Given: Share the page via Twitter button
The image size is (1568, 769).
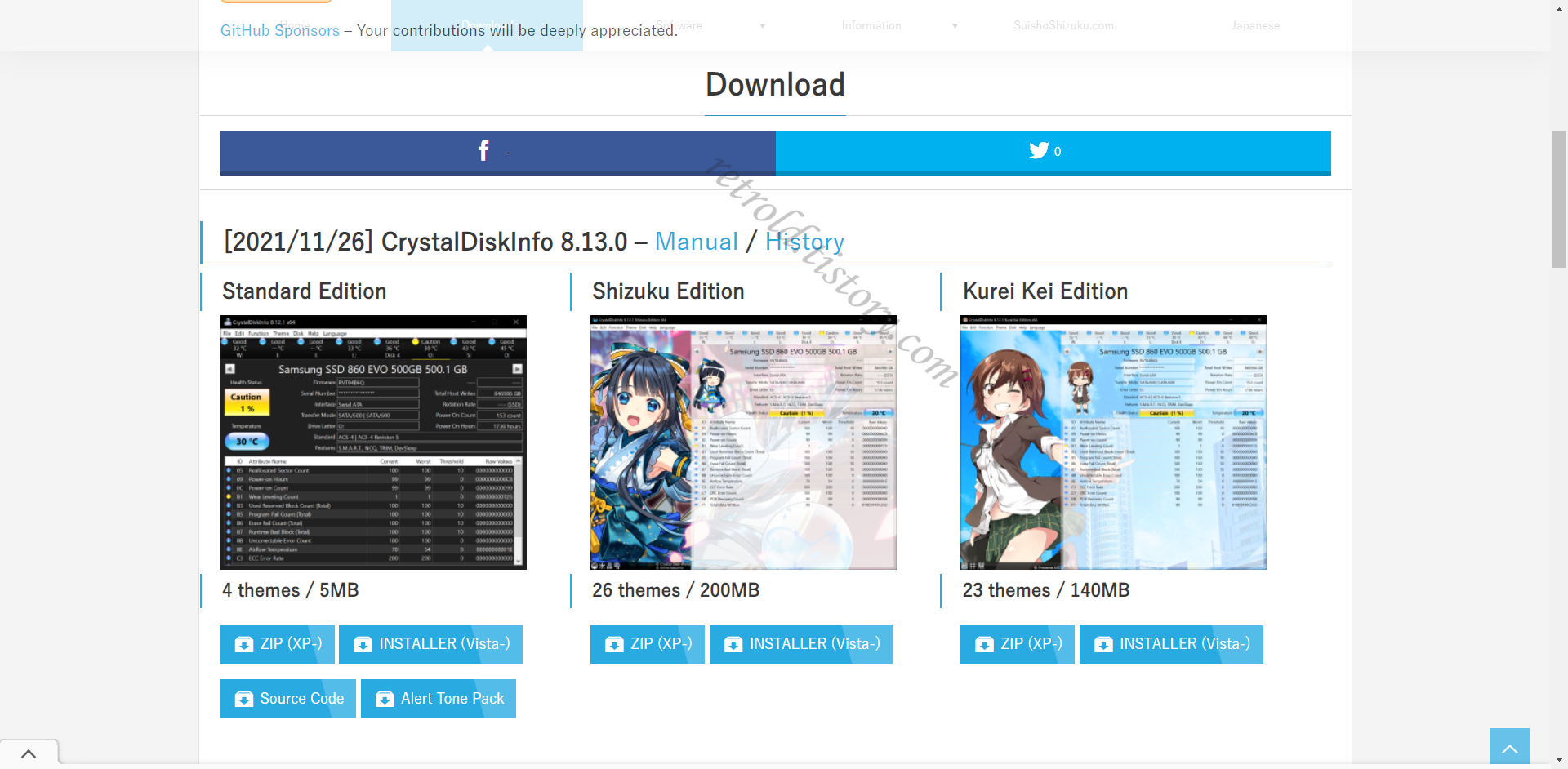Looking at the screenshot, I should [x=1053, y=152].
